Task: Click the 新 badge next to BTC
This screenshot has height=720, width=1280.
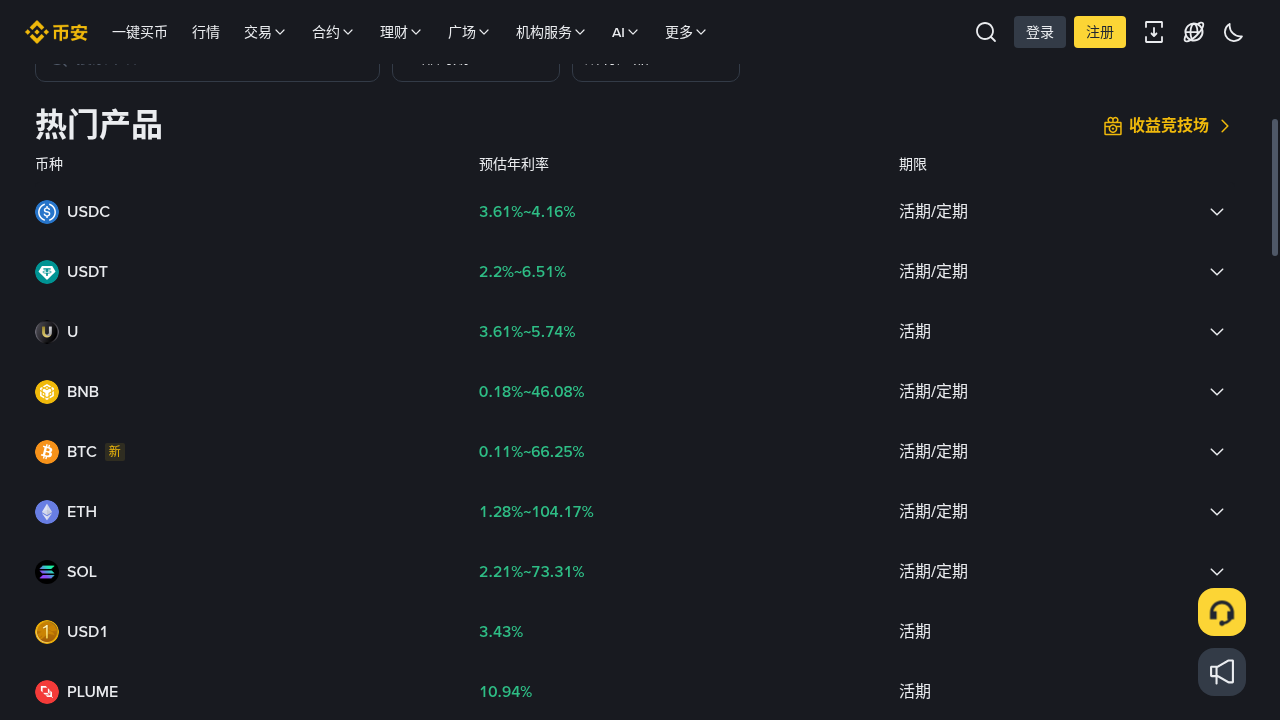Action: (115, 452)
